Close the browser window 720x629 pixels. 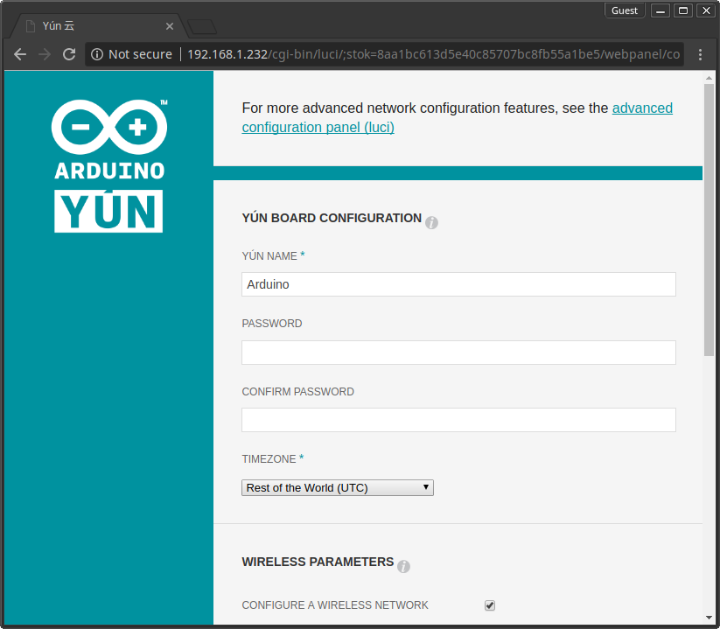pos(706,11)
